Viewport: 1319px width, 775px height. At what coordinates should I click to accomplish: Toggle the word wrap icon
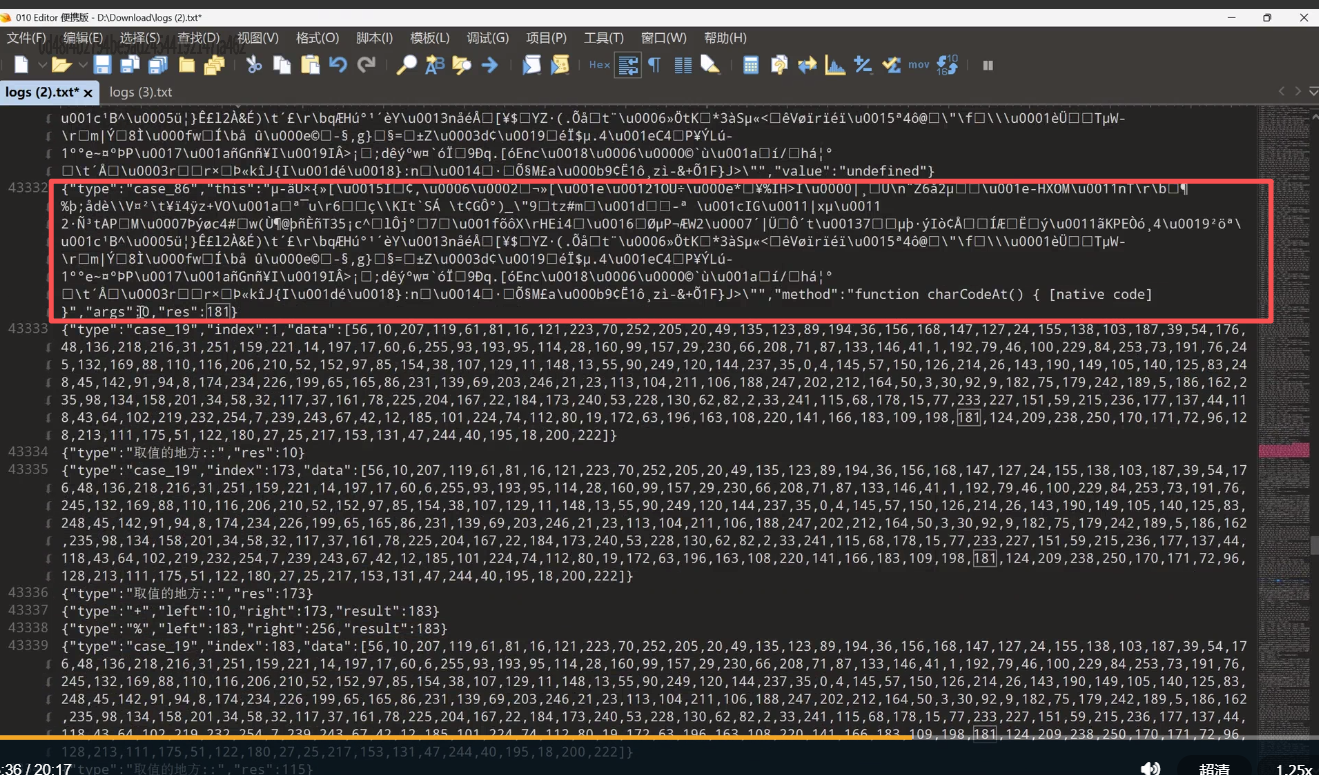tap(628, 65)
